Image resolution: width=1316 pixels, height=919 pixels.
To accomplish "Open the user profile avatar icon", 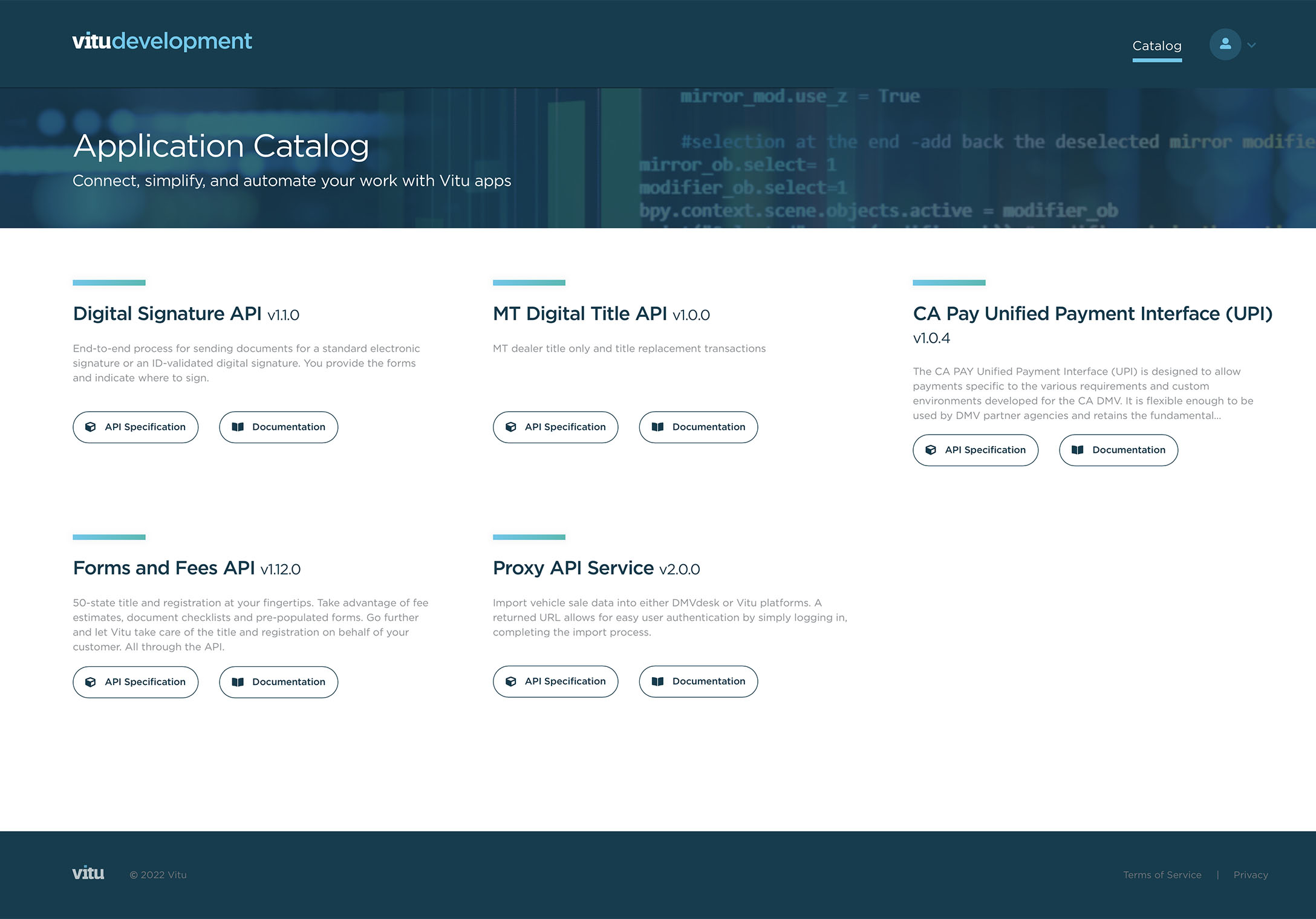I will pyautogui.click(x=1225, y=44).
